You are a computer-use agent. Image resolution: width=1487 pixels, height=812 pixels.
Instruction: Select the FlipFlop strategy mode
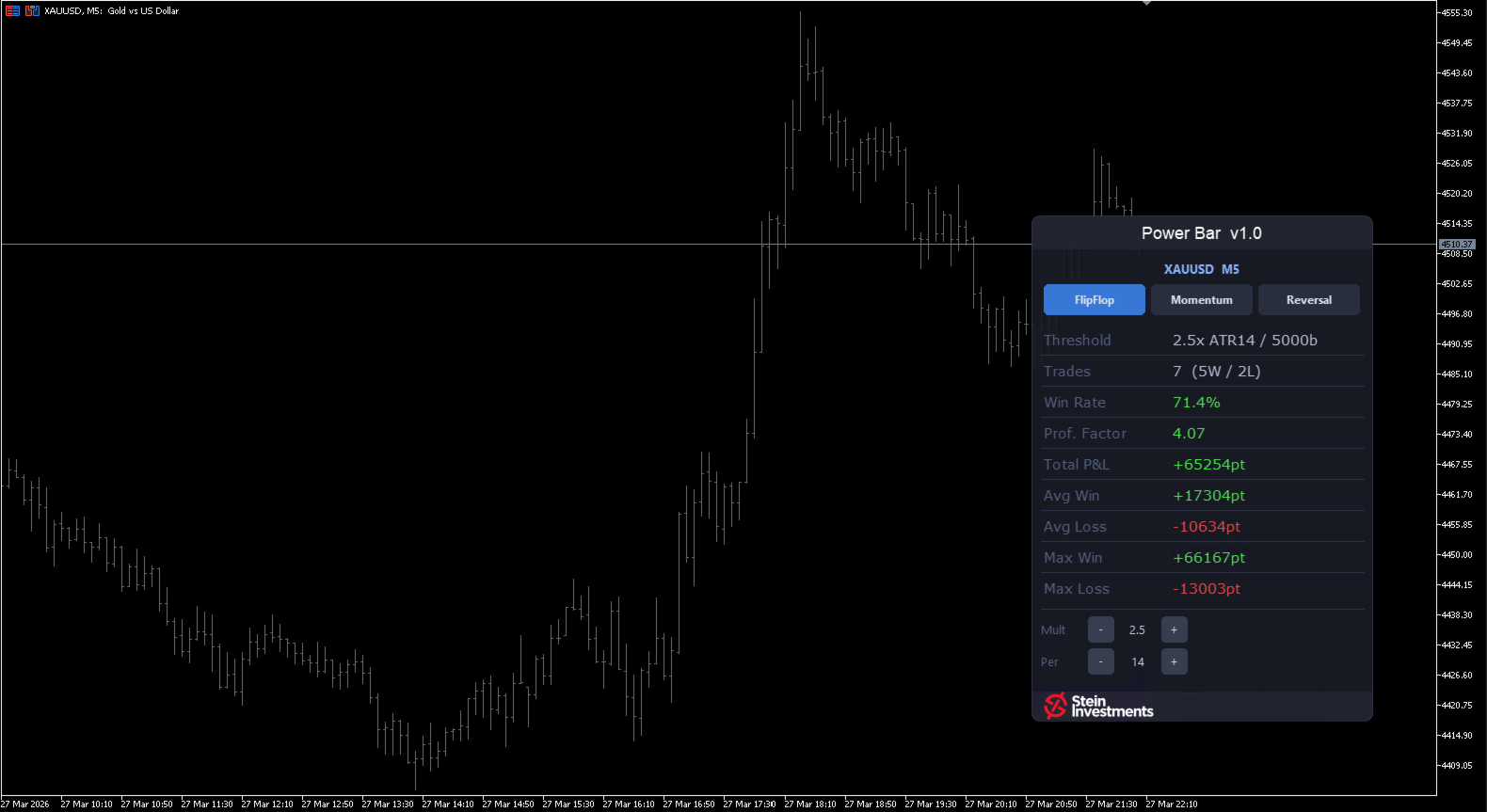click(x=1094, y=300)
